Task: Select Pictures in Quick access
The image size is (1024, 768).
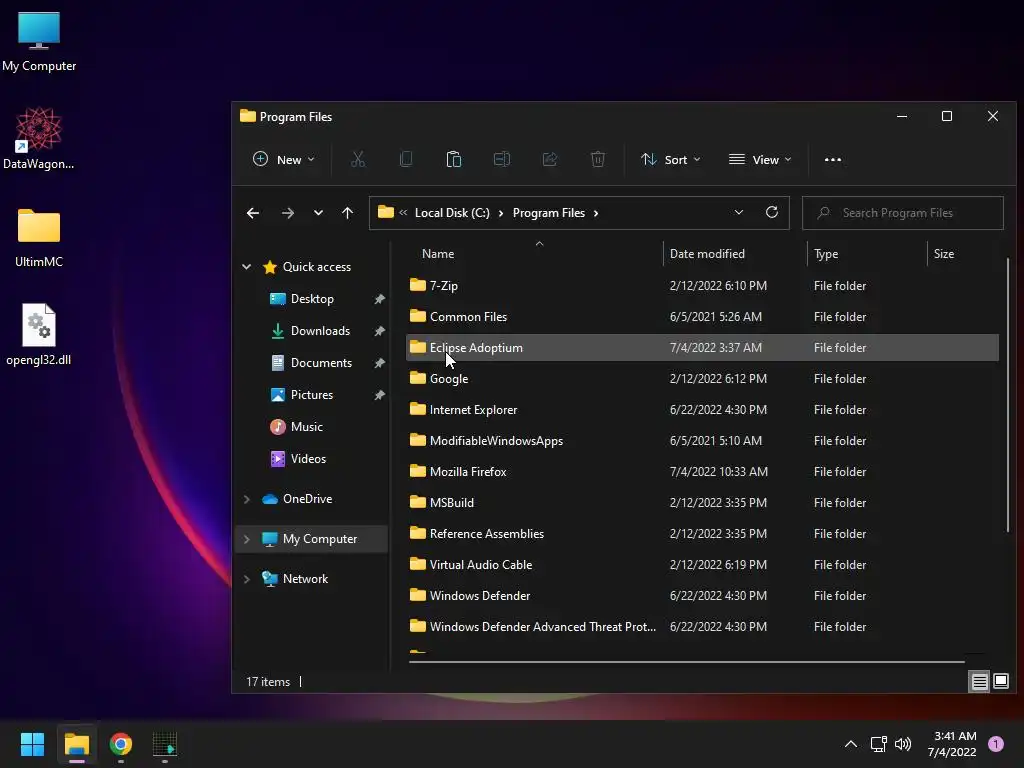Action: pyautogui.click(x=312, y=394)
